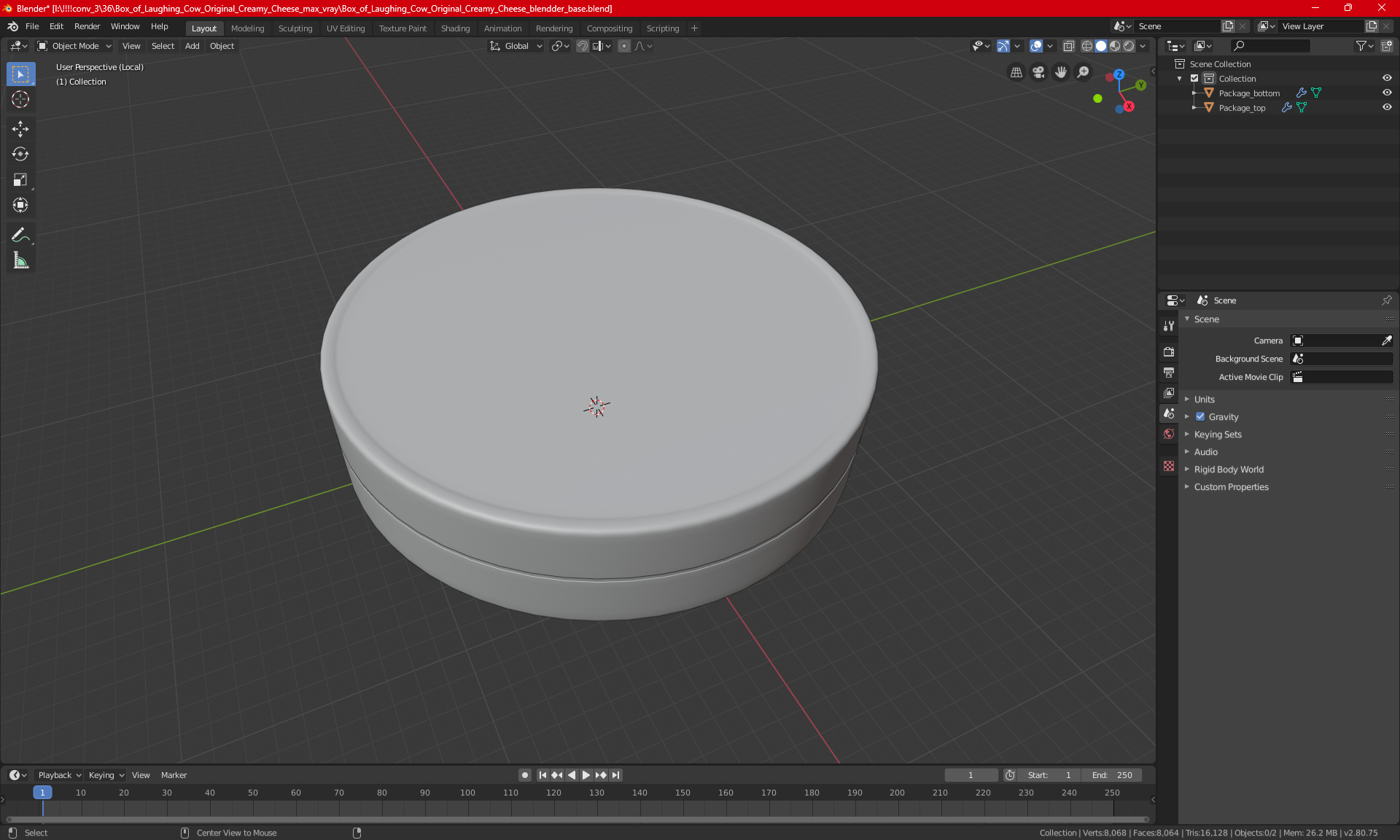
Task: Switch to orthographic view via the grid icon
Action: pos(1016,72)
